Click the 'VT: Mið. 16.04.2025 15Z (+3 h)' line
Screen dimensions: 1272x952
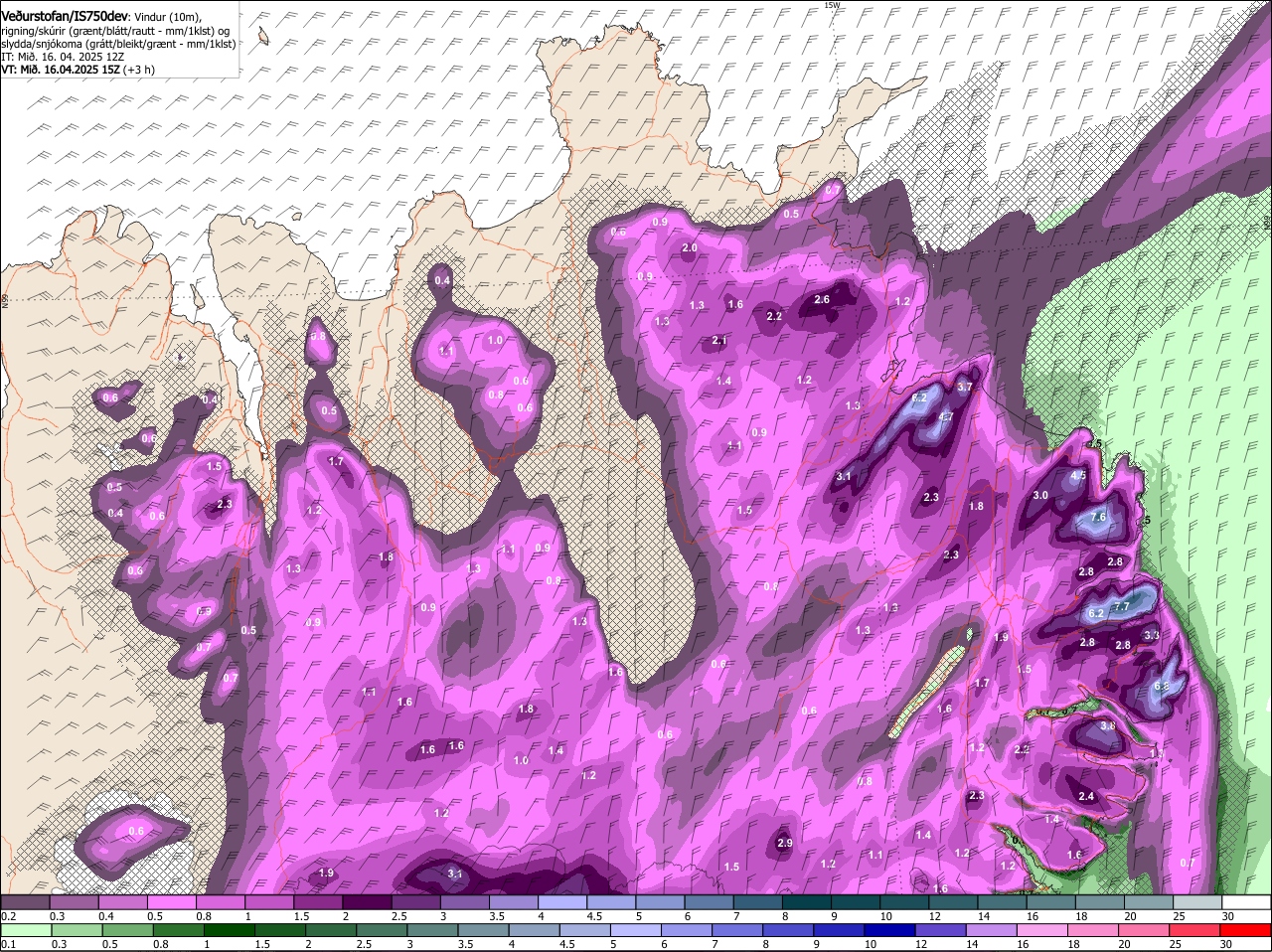[78, 70]
